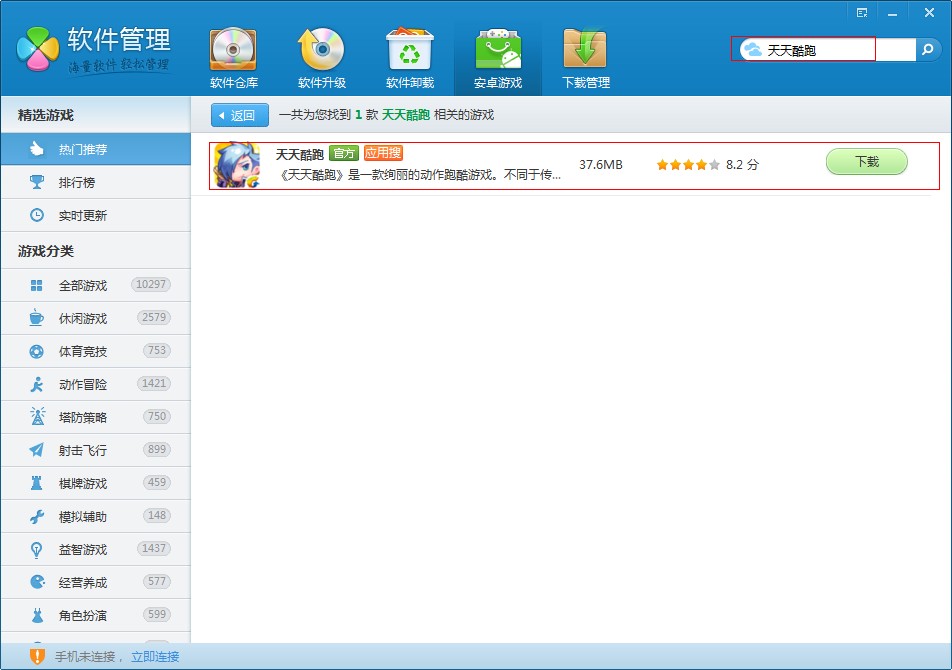Select the 安卓游戏 Android games tab

coord(497,58)
